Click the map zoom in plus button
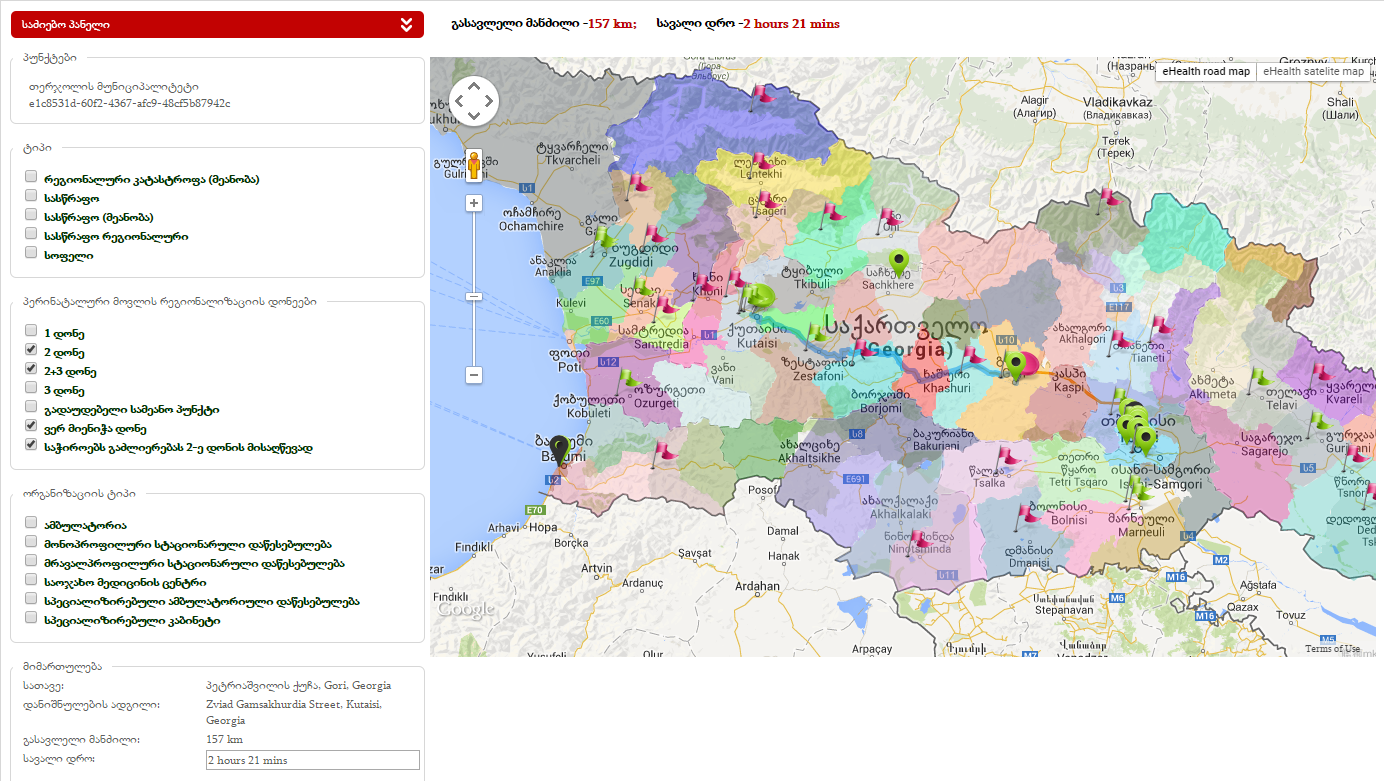Image resolution: width=1384 pixels, height=781 pixels. pyautogui.click(x=474, y=203)
